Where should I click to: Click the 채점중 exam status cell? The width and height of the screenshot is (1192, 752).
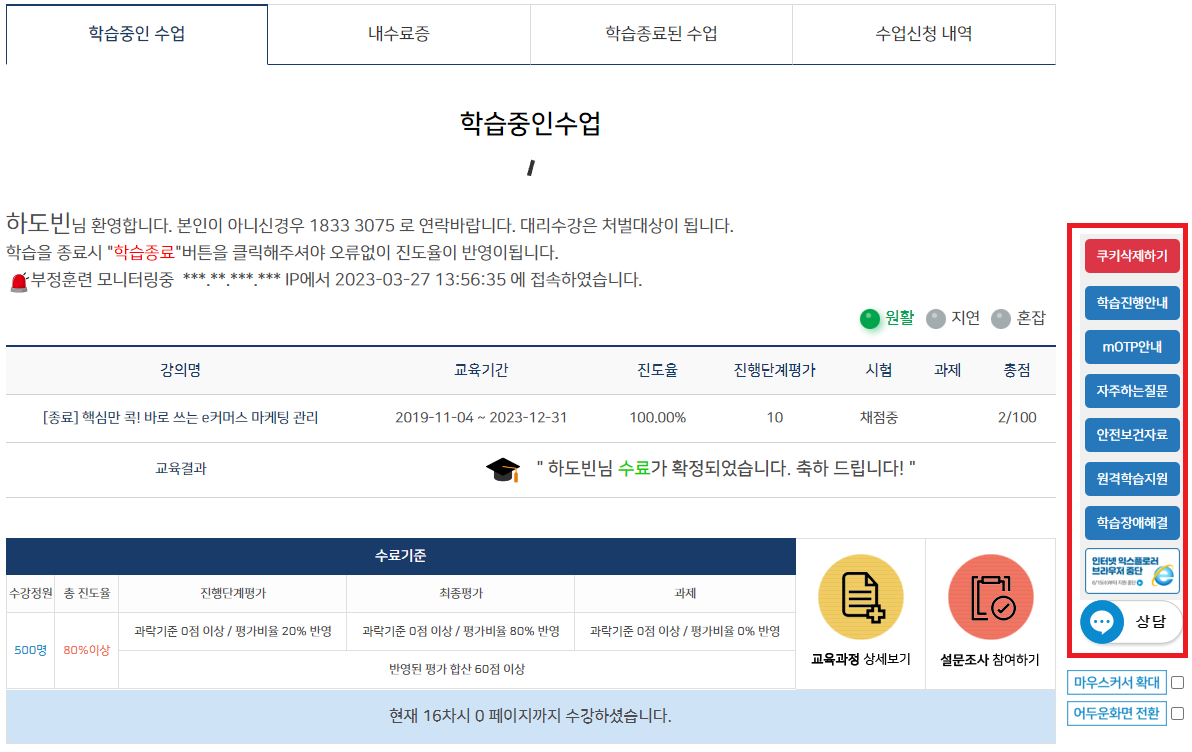[x=879, y=417]
